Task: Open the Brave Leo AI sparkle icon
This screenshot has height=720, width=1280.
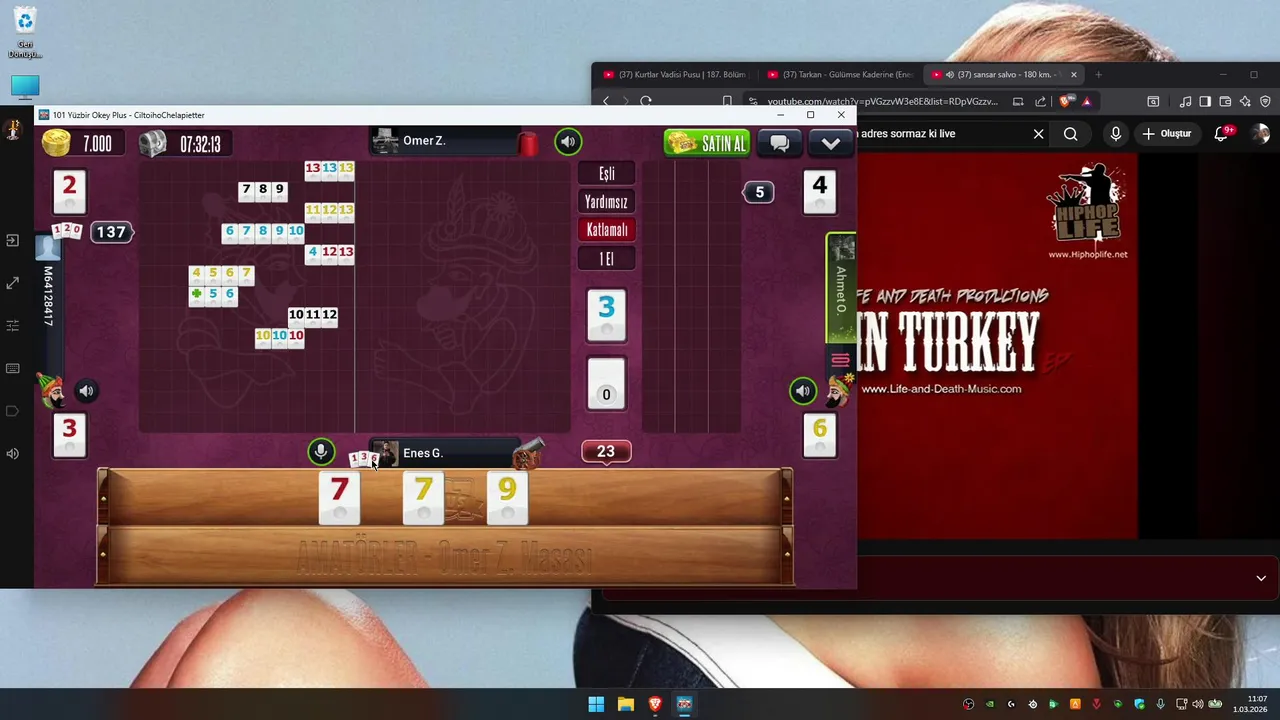Action: pos(1245,101)
